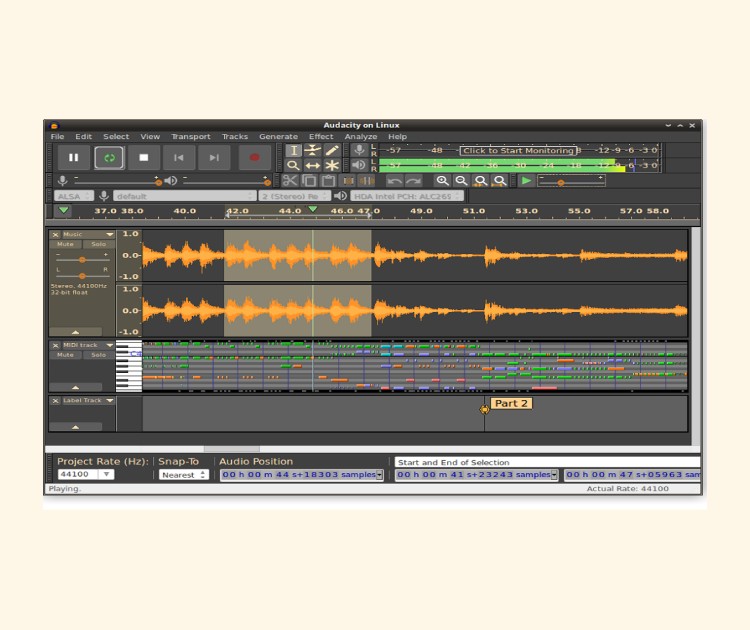Fit whole project in window
Screen dimensions: 750x630
[x=500, y=181]
